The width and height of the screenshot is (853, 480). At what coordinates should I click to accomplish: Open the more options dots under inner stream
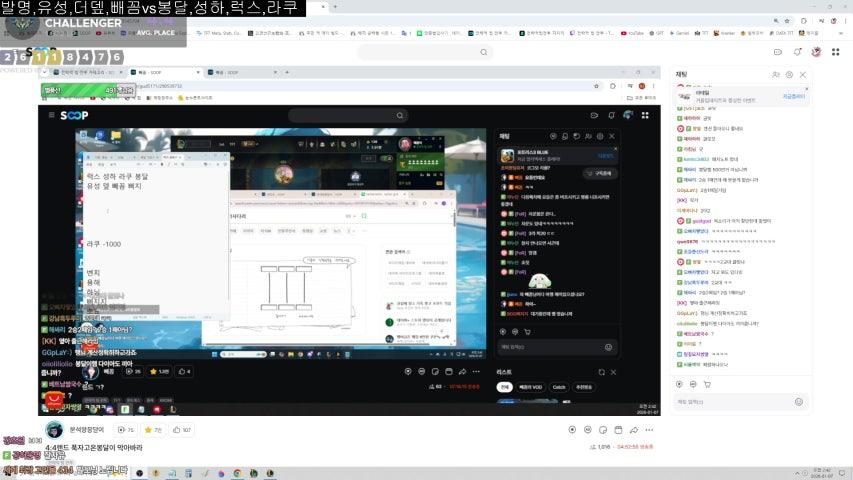[476, 372]
